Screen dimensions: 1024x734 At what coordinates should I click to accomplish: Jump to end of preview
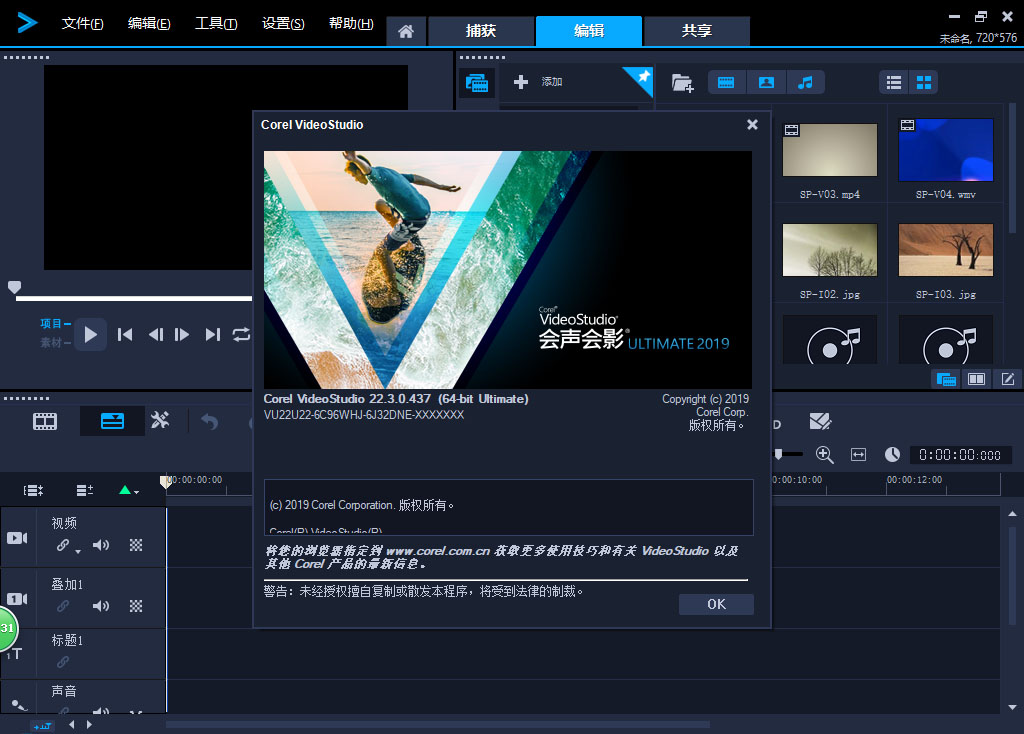[x=212, y=335]
